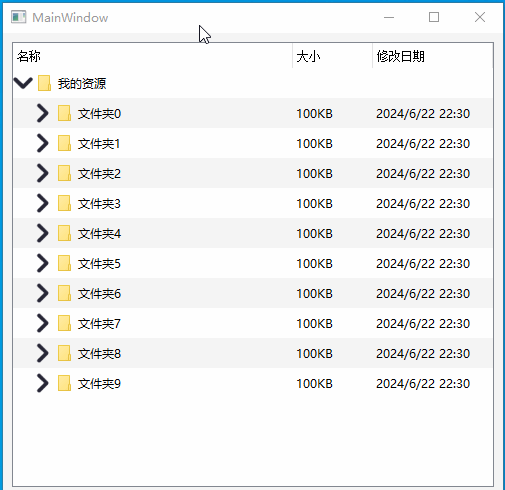Expand 文件夹5 with its chevron
505x490 pixels.
(42, 263)
